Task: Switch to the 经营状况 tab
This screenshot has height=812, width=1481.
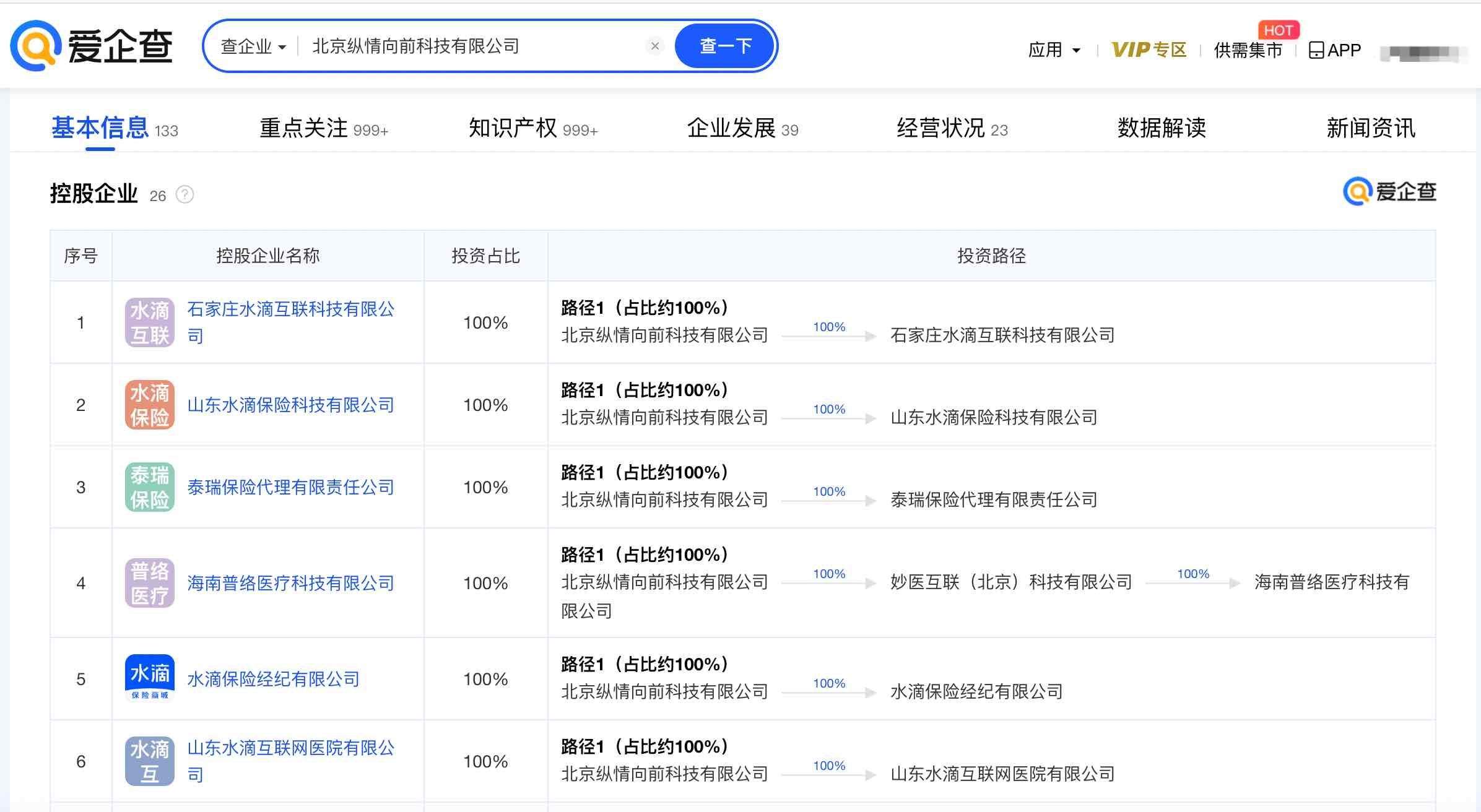Action: tap(952, 129)
